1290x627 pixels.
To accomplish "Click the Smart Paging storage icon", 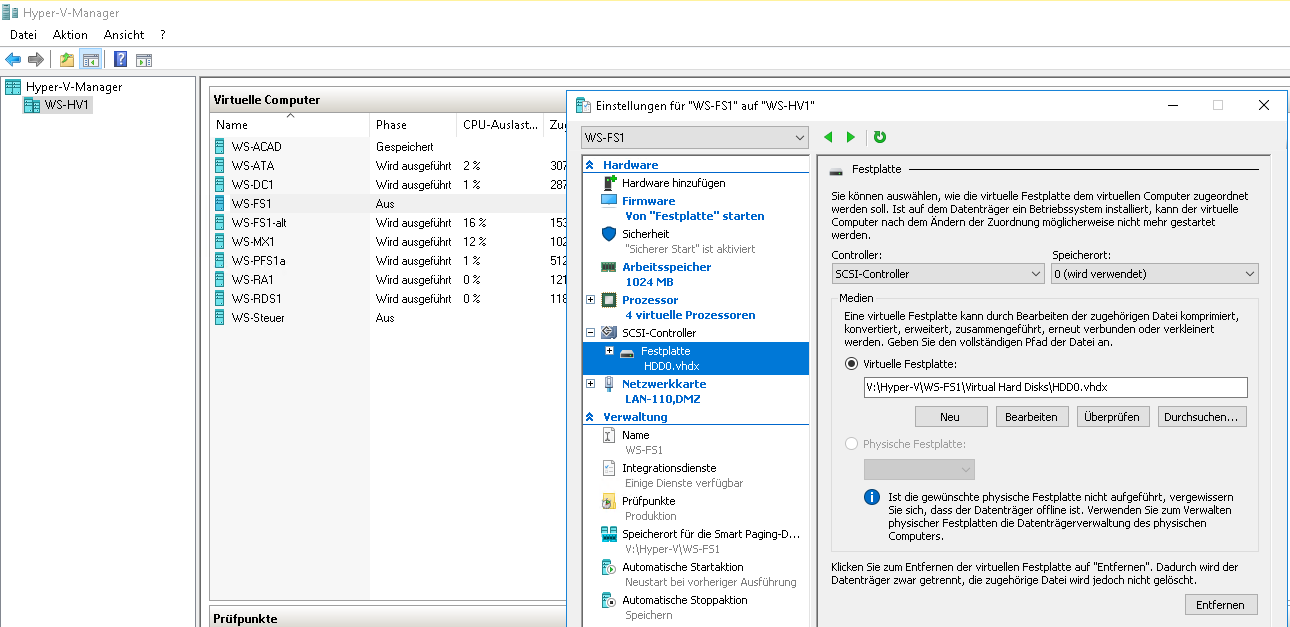I will coord(609,534).
